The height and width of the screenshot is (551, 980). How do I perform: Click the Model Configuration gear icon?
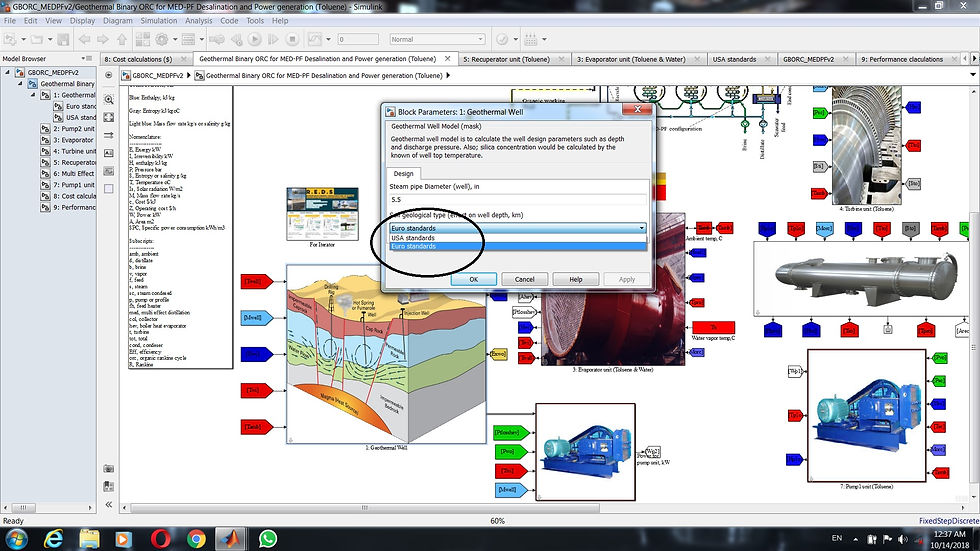pyautogui.click(x=162, y=39)
